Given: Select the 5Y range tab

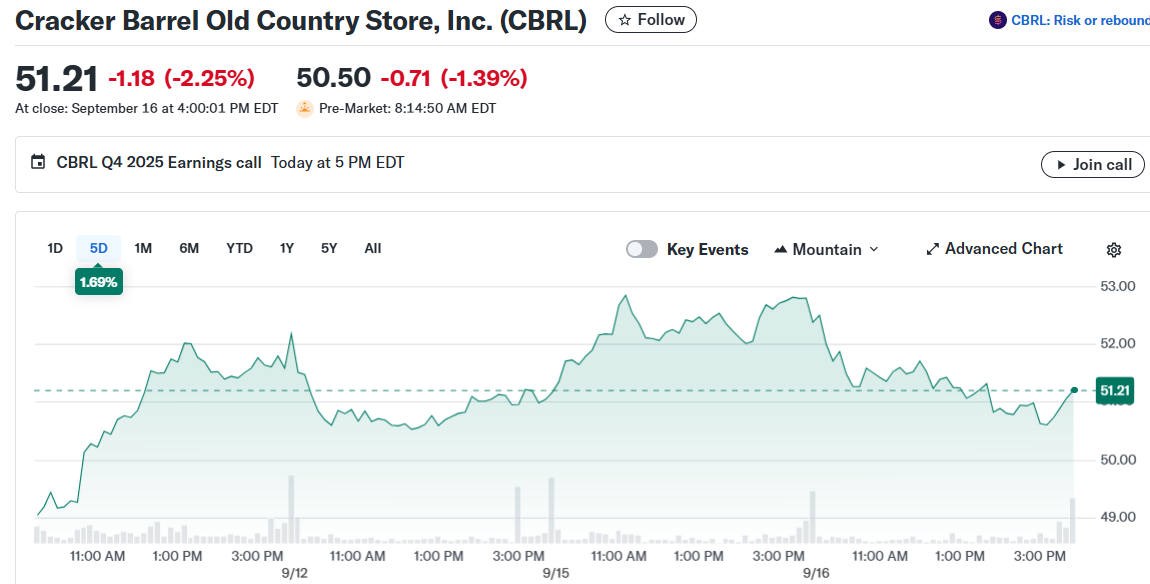Looking at the screenshot, I should pos(329,249).
